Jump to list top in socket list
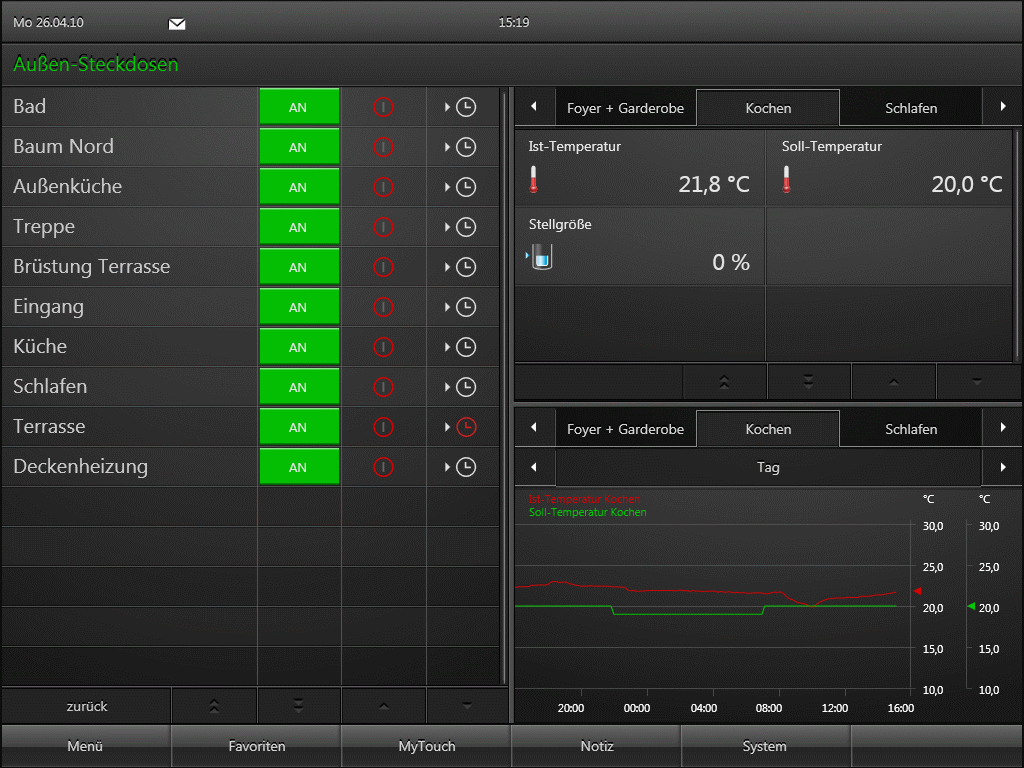 click(x=214, y=706)
